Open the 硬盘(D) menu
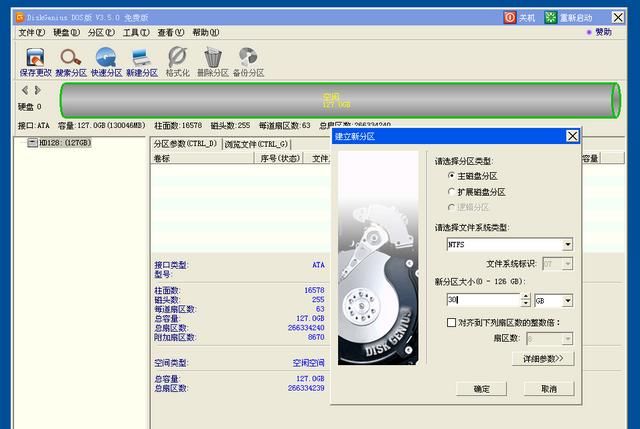640x429 pixels. 66,32
